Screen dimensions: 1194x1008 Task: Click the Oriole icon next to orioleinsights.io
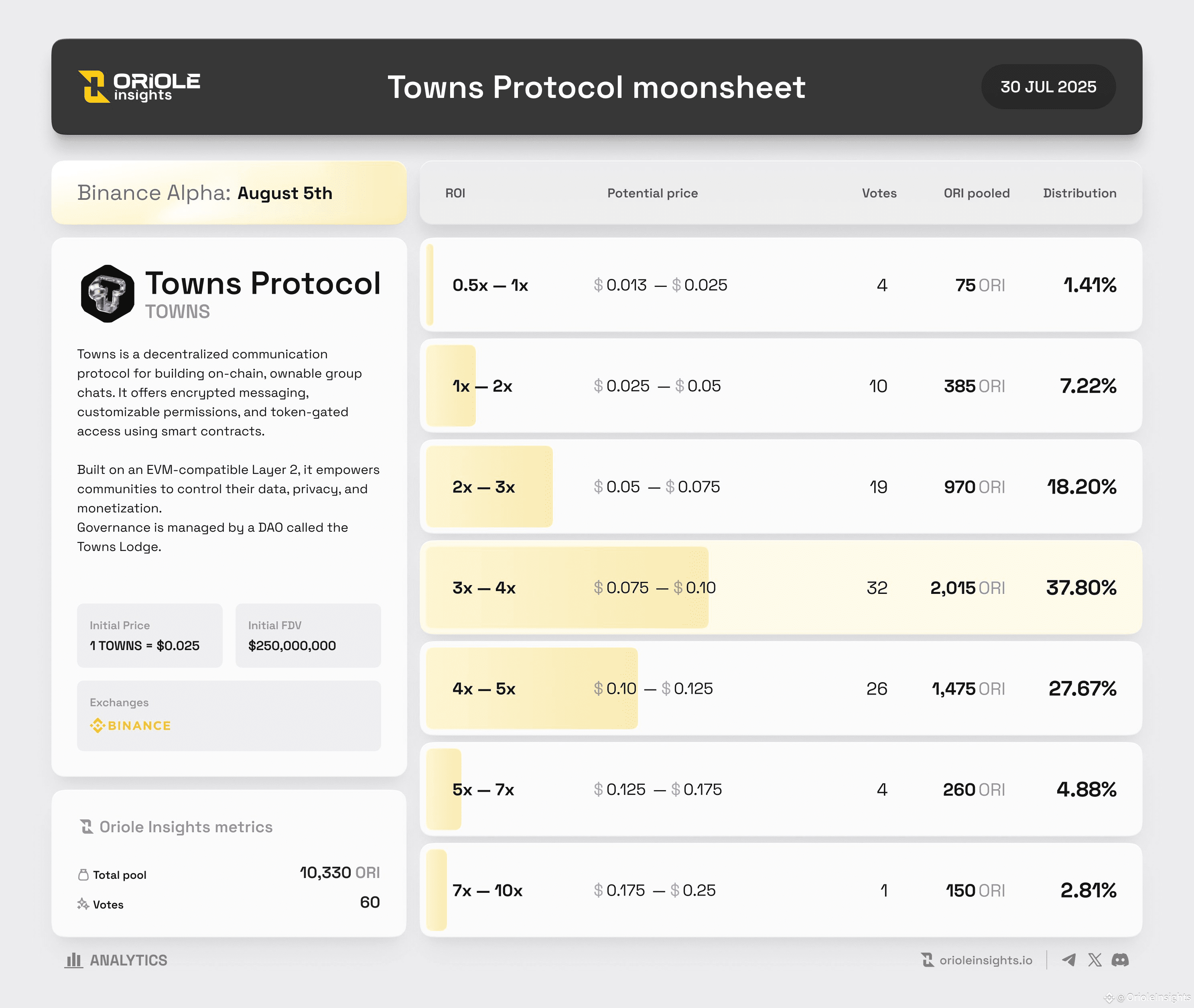[x=927, y=960]
